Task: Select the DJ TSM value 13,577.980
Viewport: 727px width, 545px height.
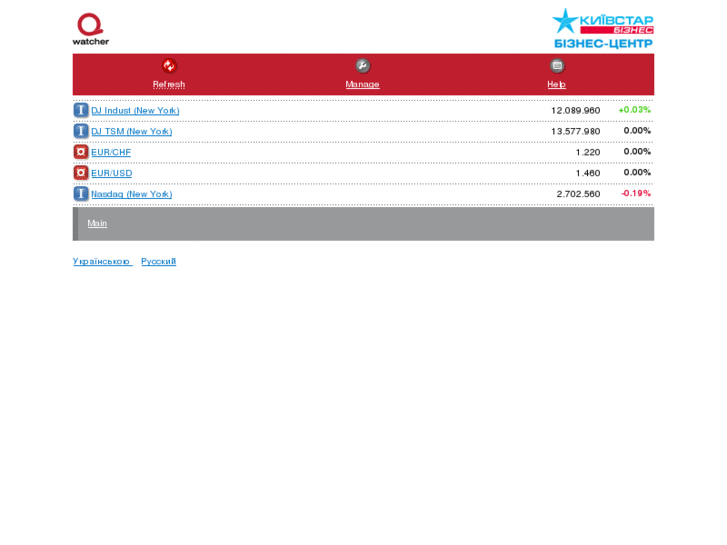Action: pyautogui.click(x=575, y=131)
